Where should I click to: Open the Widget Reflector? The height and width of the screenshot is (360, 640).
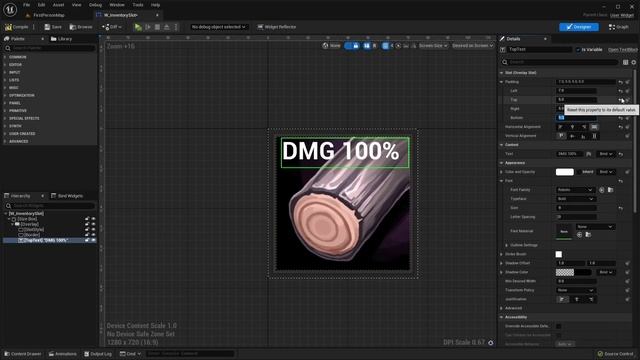click(x=276, y=27)
